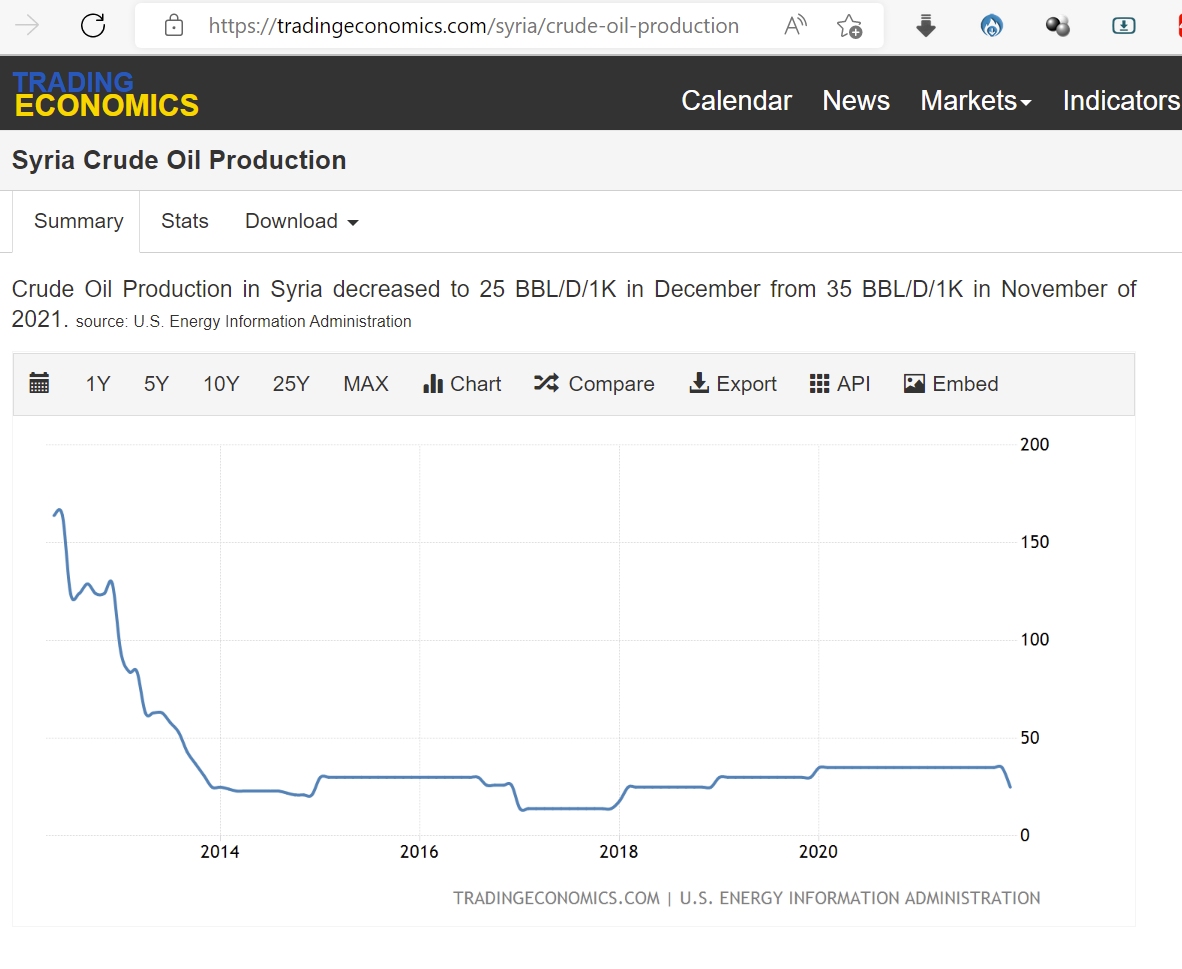Expand the Download dropdown
This screenshot has height=969, width=1182.
[x=302, y=221]
